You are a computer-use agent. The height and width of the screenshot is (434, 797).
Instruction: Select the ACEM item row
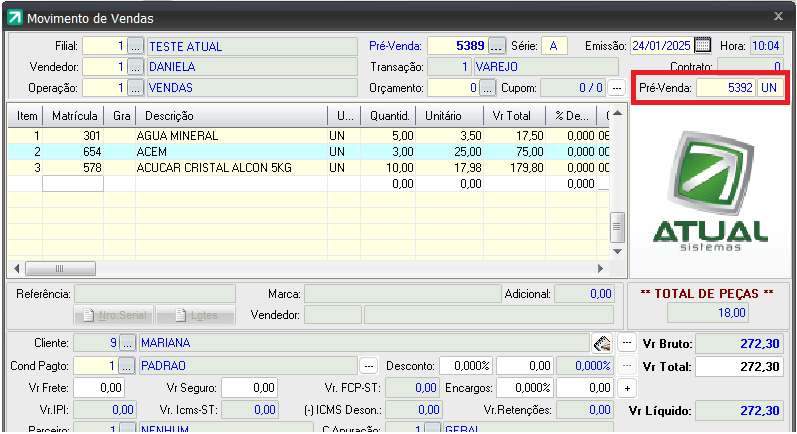[x=230, y=151]
